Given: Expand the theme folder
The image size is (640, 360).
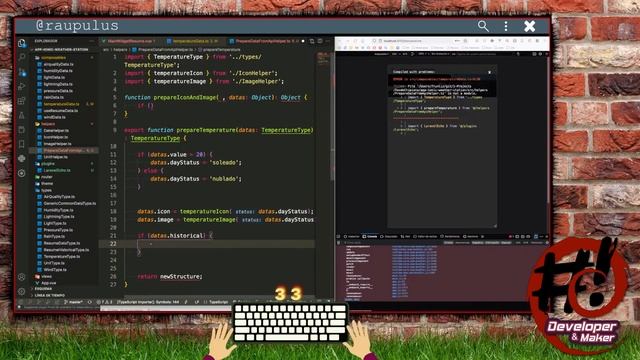Looking at the screenshot, I should pyautogui.click(x=47, y=184).
